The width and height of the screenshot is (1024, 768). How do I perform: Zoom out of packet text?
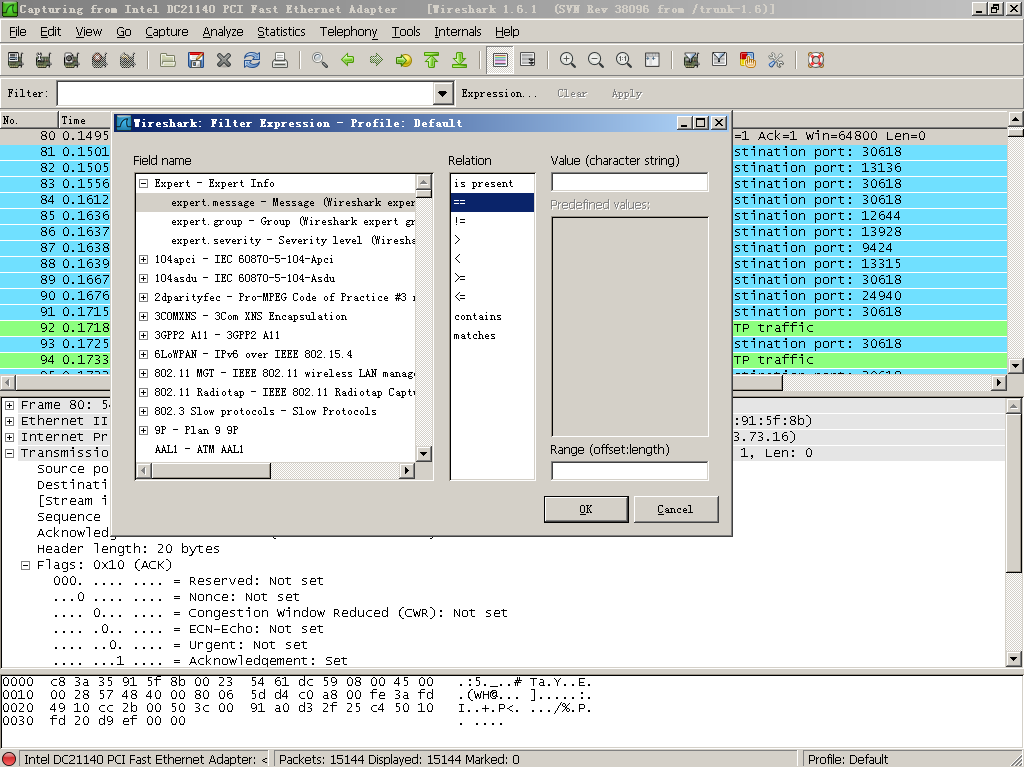coord(596,61)
